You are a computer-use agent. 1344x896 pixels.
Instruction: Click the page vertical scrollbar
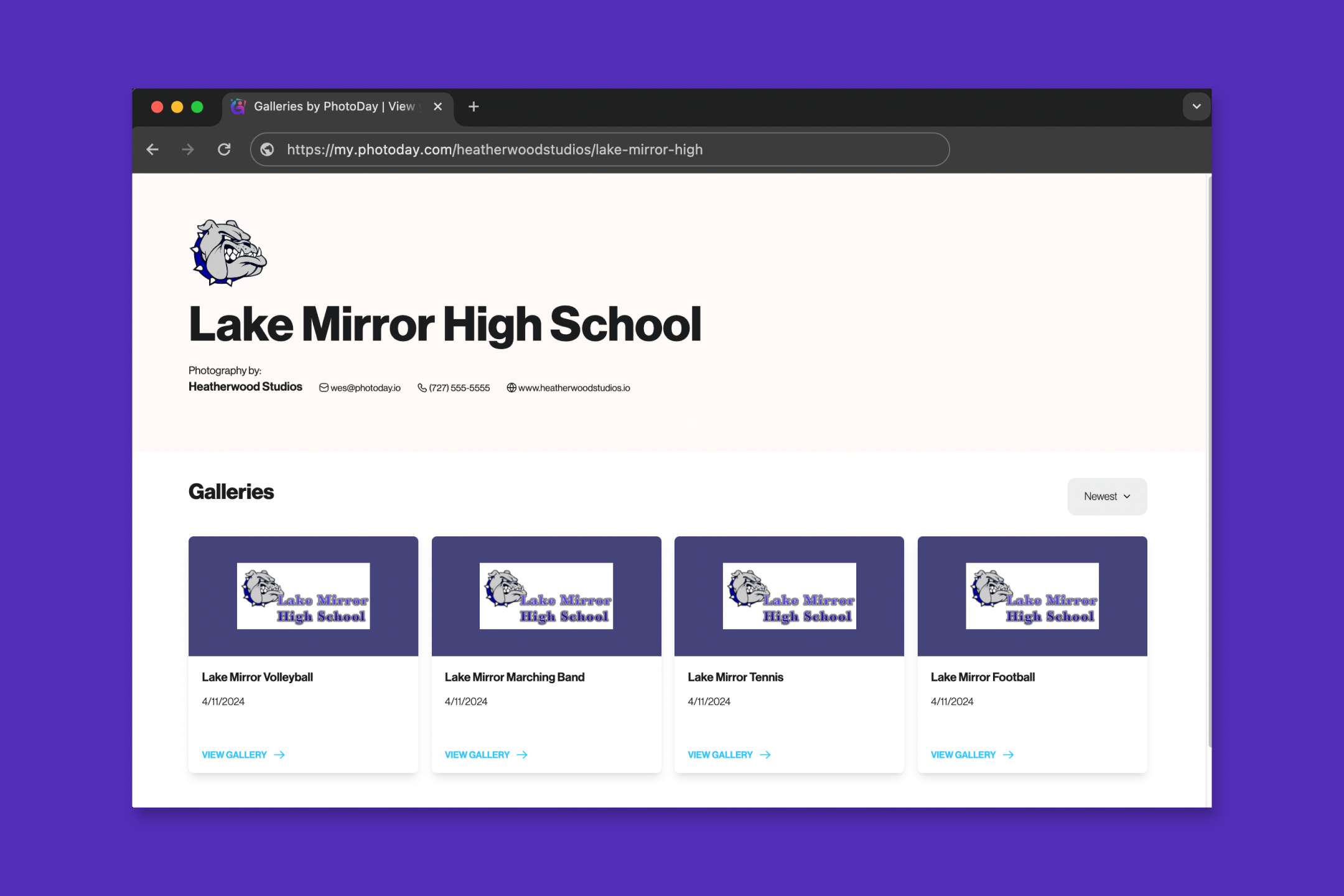[x=1209, y=460]
